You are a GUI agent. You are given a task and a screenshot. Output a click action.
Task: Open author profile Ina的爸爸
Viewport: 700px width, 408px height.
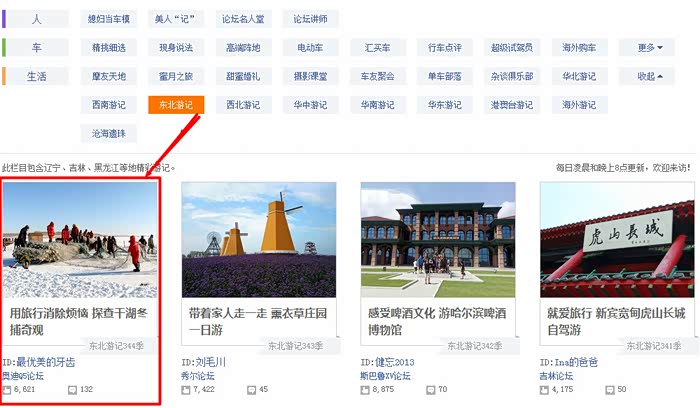click(x=576, y=362)
